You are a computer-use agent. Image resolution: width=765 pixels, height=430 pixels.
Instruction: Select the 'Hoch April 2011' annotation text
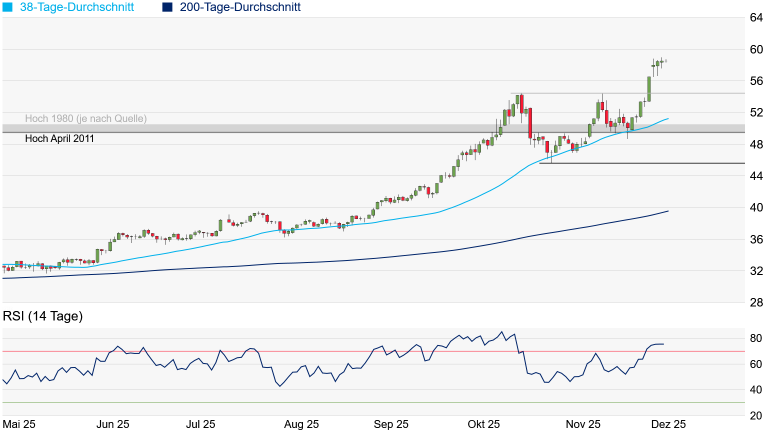60,139
